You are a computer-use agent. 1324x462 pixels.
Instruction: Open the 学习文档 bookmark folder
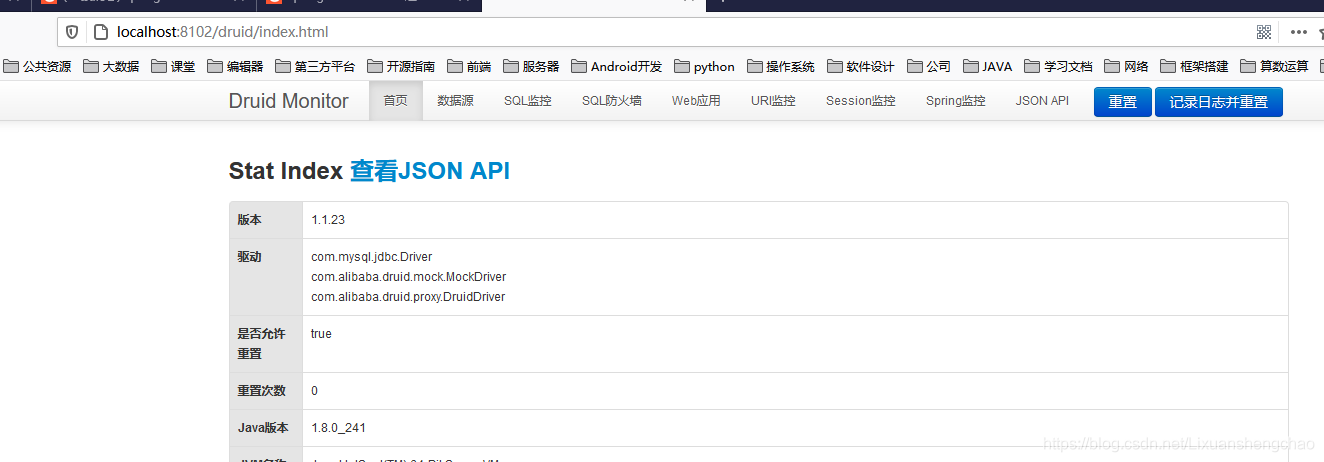pos(1058,67)
